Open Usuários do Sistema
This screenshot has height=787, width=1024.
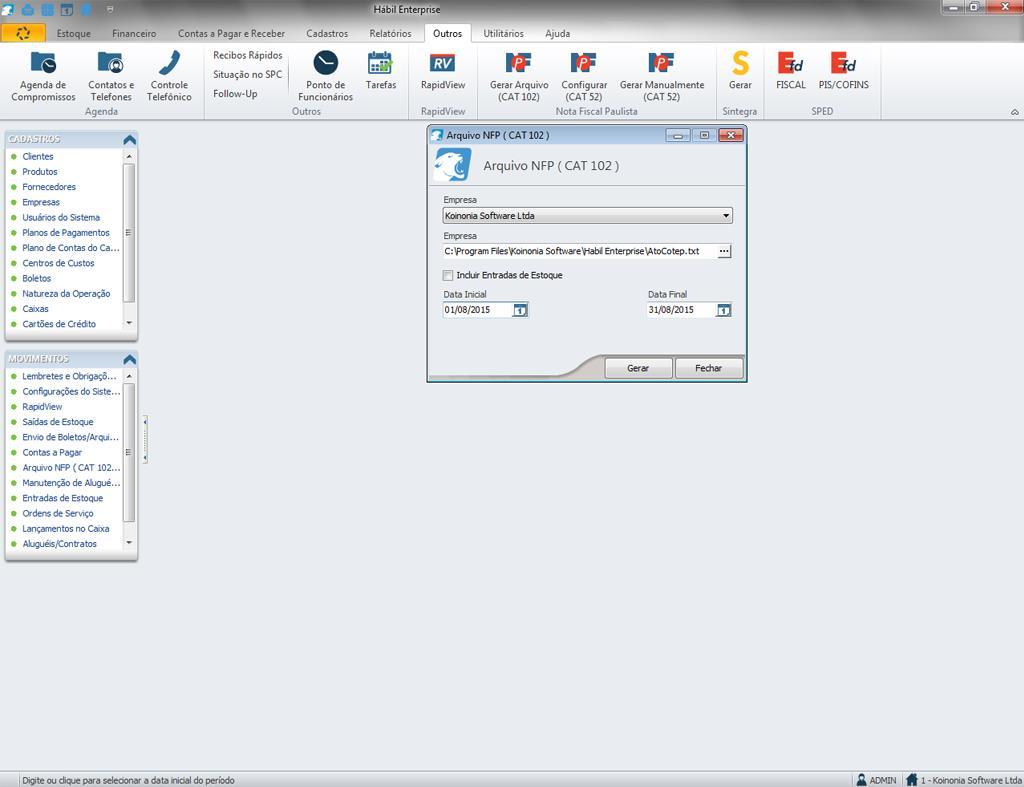click(61, 217)
